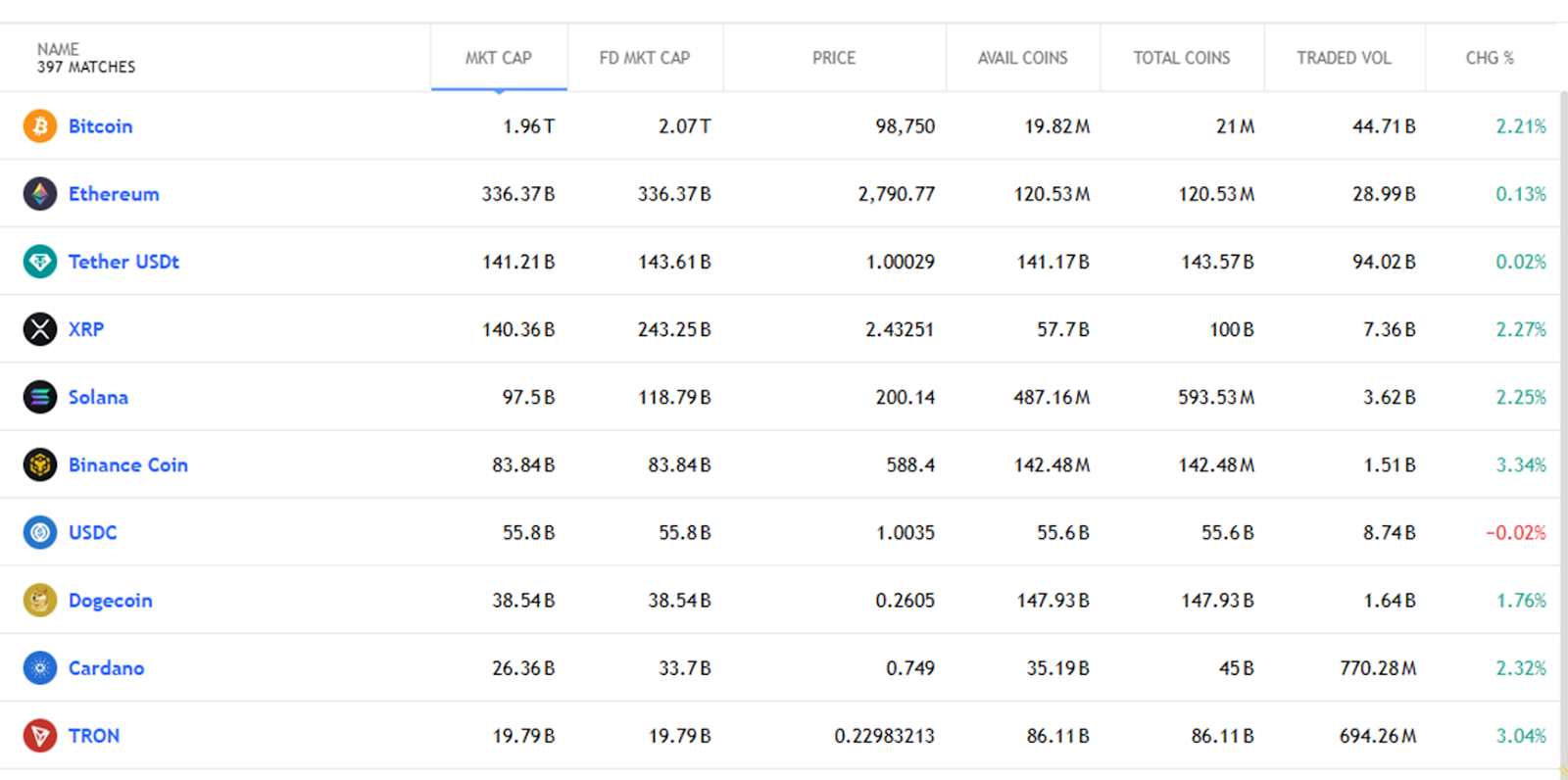Click the USDC logo icon

[x=40, y=532]
